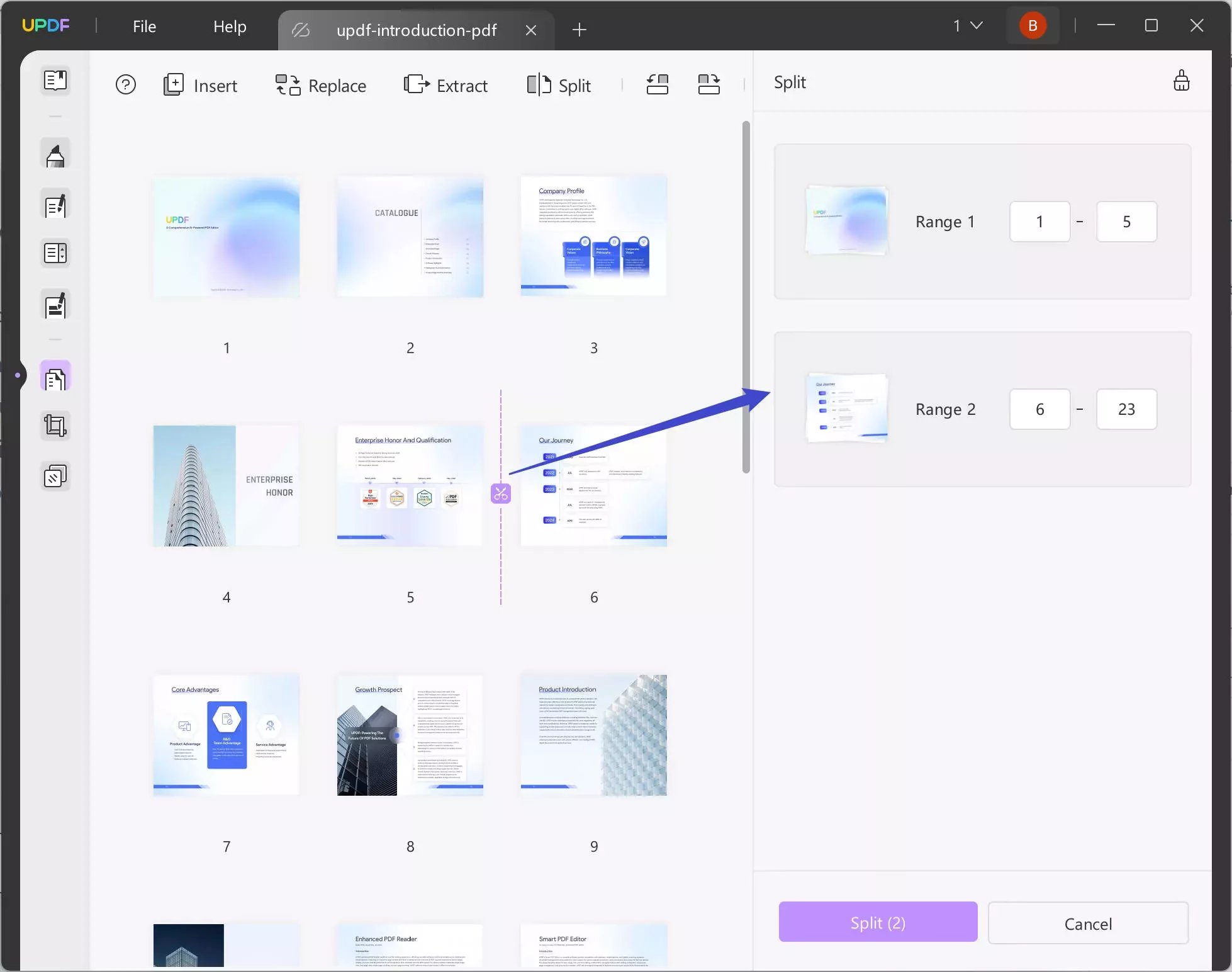1232x972 pixels.
Task: Select page 7 Core Advantages thumbnail
Action: [x=227, y=735]
